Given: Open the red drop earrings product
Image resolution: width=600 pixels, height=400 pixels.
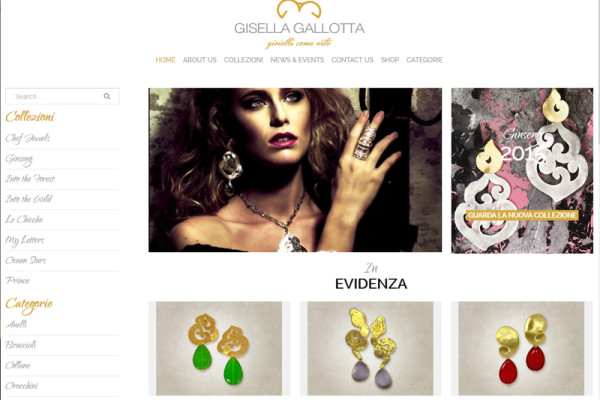Looking at the screenshot, I should tap(521, 348).
